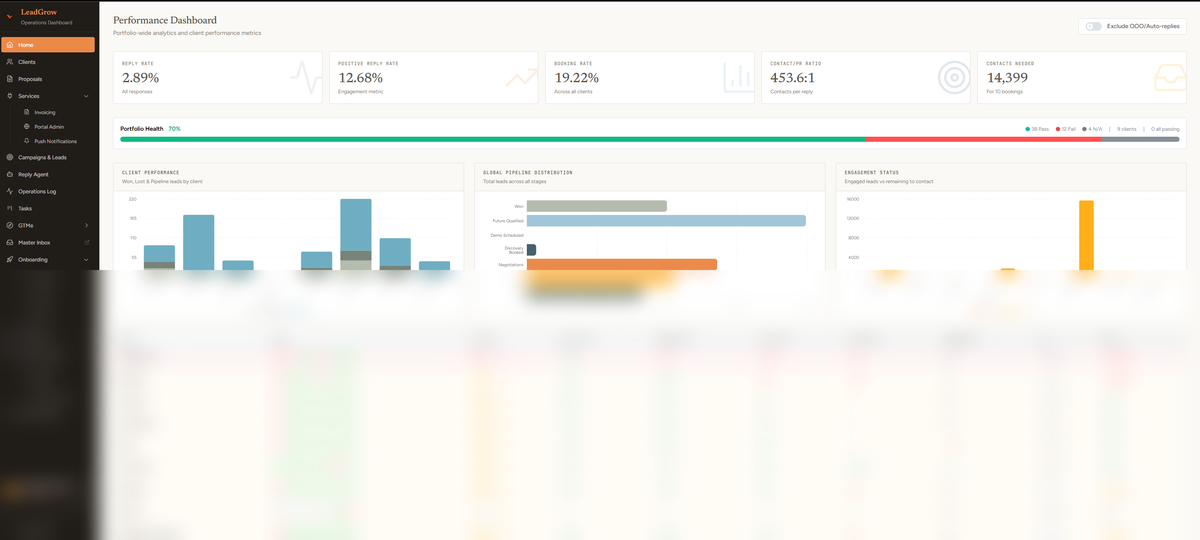Click Global Pipeline Distribution title

tap(528, 172)
